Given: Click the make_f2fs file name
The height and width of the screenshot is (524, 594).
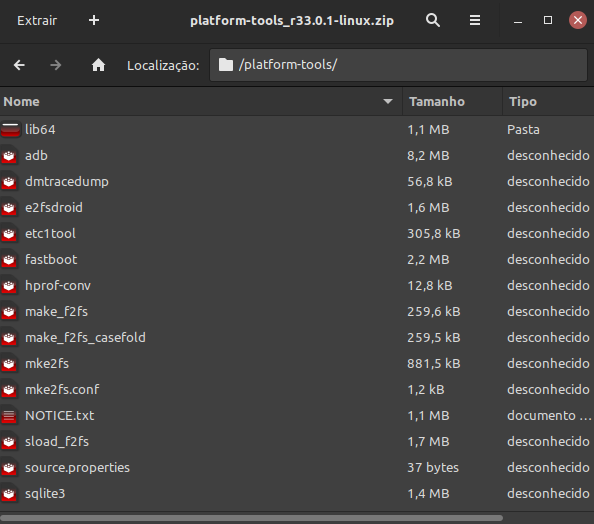Looking at the screenshot, I should tap(56, 312).
